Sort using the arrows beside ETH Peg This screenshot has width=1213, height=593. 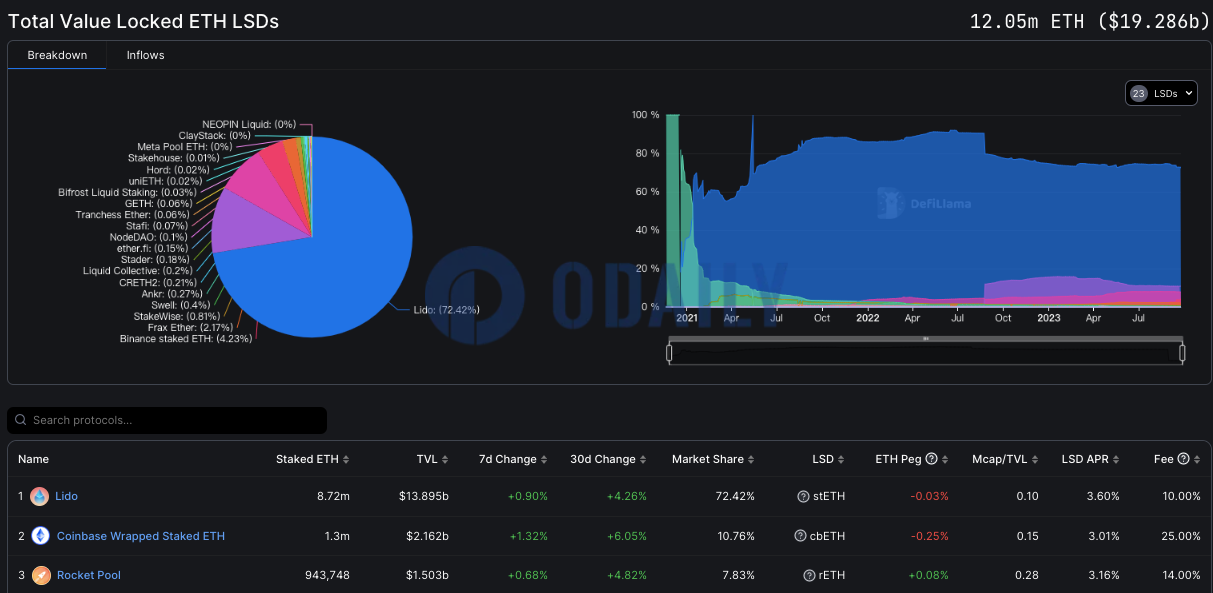point(945,460)
